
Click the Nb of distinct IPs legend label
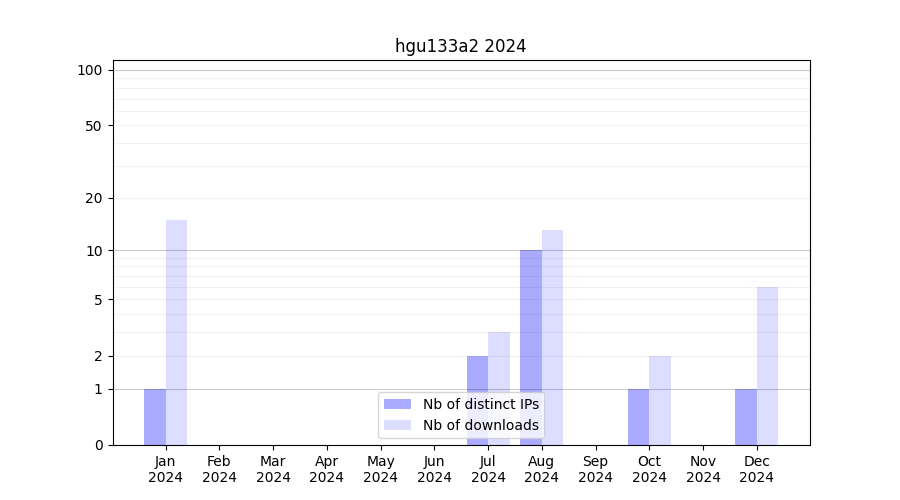[x=480, y=404]
